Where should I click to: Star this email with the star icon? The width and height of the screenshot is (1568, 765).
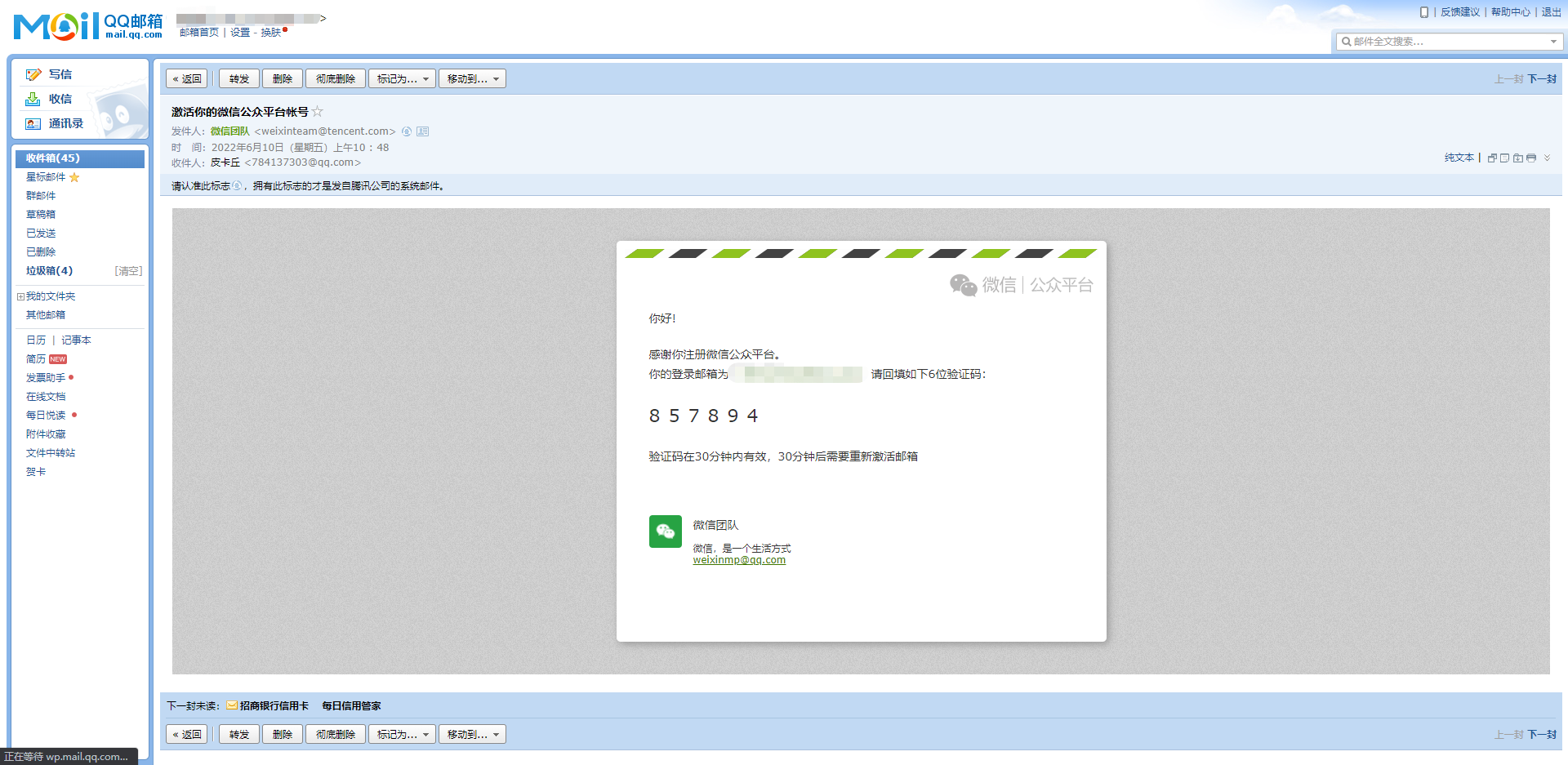click(x=318, y=111)
